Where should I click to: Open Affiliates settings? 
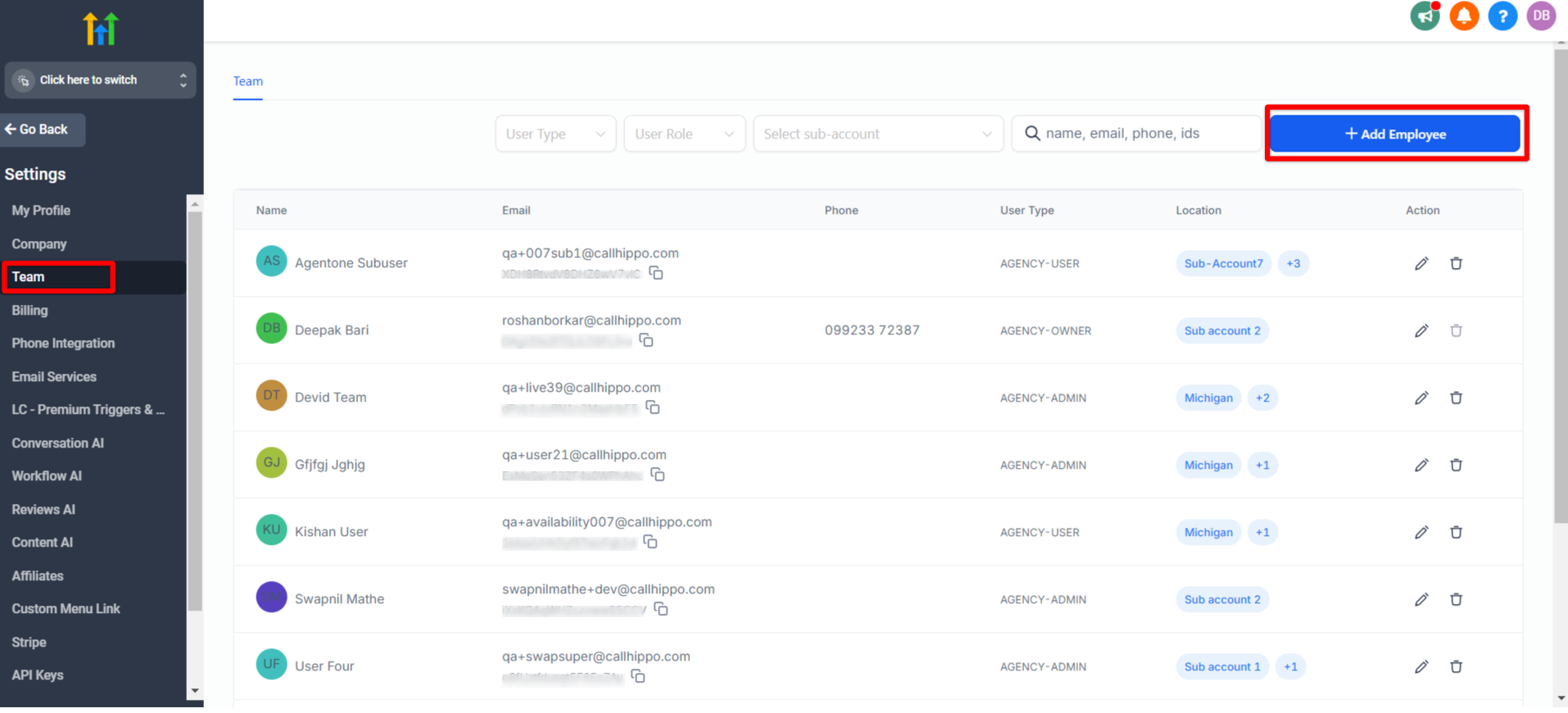point(38,576)
